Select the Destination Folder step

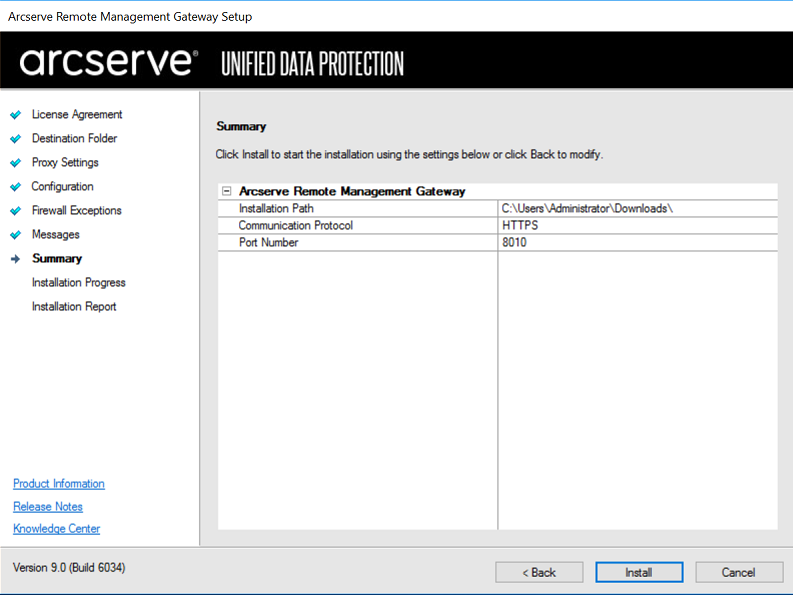click(x=74, y=138)
